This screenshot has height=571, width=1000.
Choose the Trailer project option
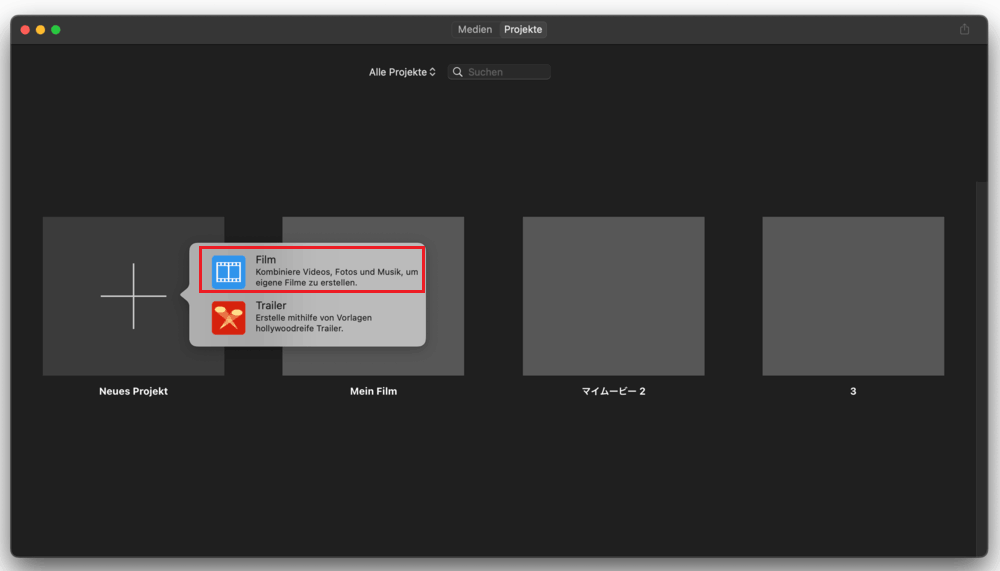coord(312,317)
